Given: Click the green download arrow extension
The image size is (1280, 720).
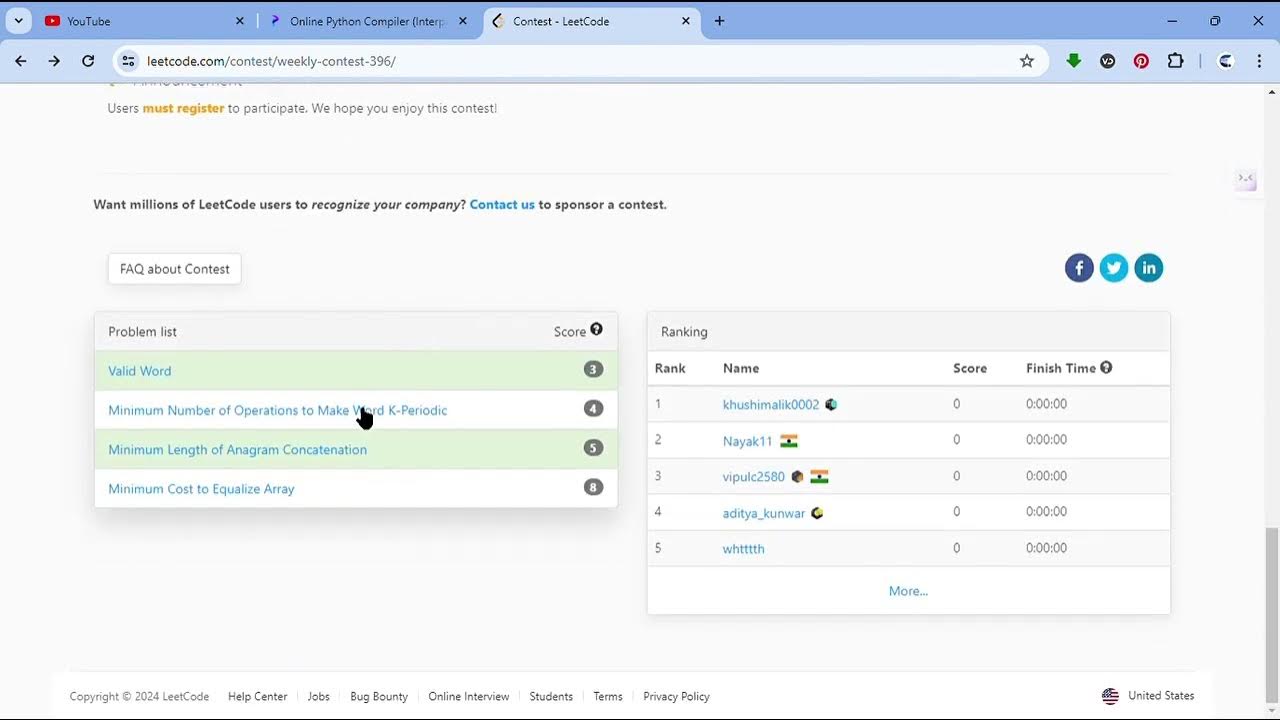Looking at the screenshot, I should (1074, 61).
